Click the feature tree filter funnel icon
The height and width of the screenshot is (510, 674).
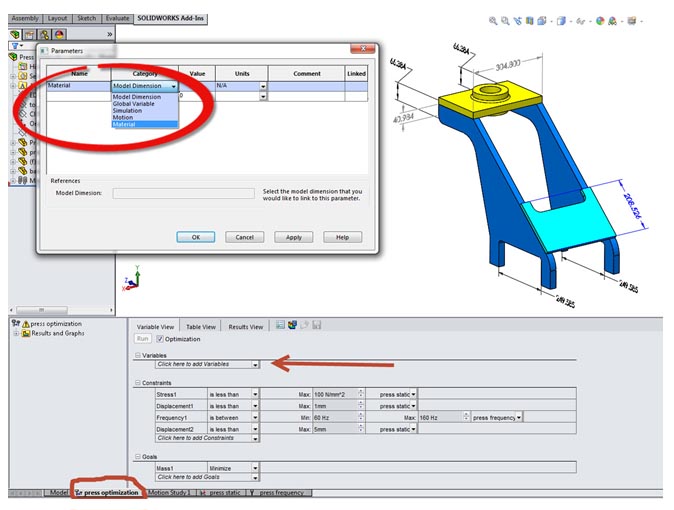coord(15,46)
